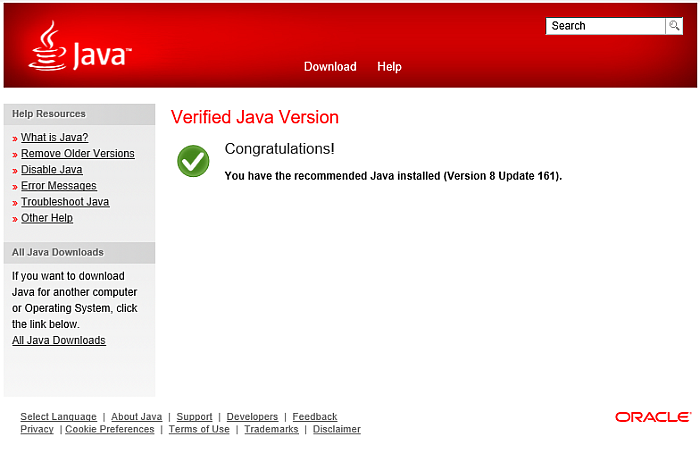Image resolution: width=700 pixels, height=462 pixels.
Task: Open Cookie Preferences link
Action: click(x=110, y=429)
